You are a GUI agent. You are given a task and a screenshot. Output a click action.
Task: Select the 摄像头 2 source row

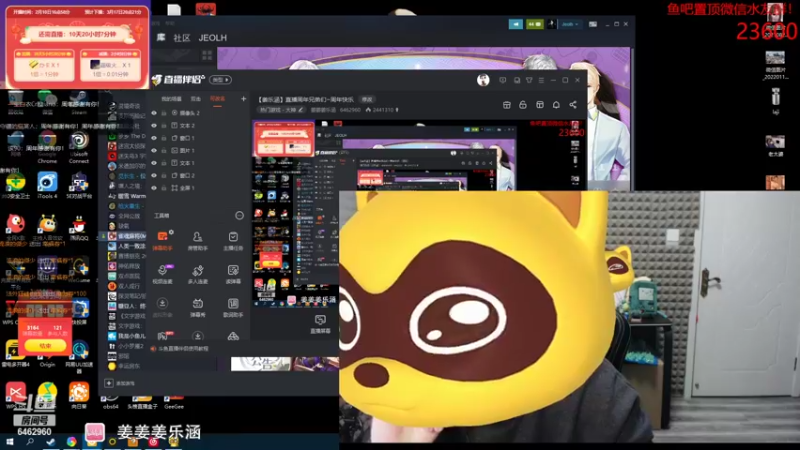click(199, 113)
